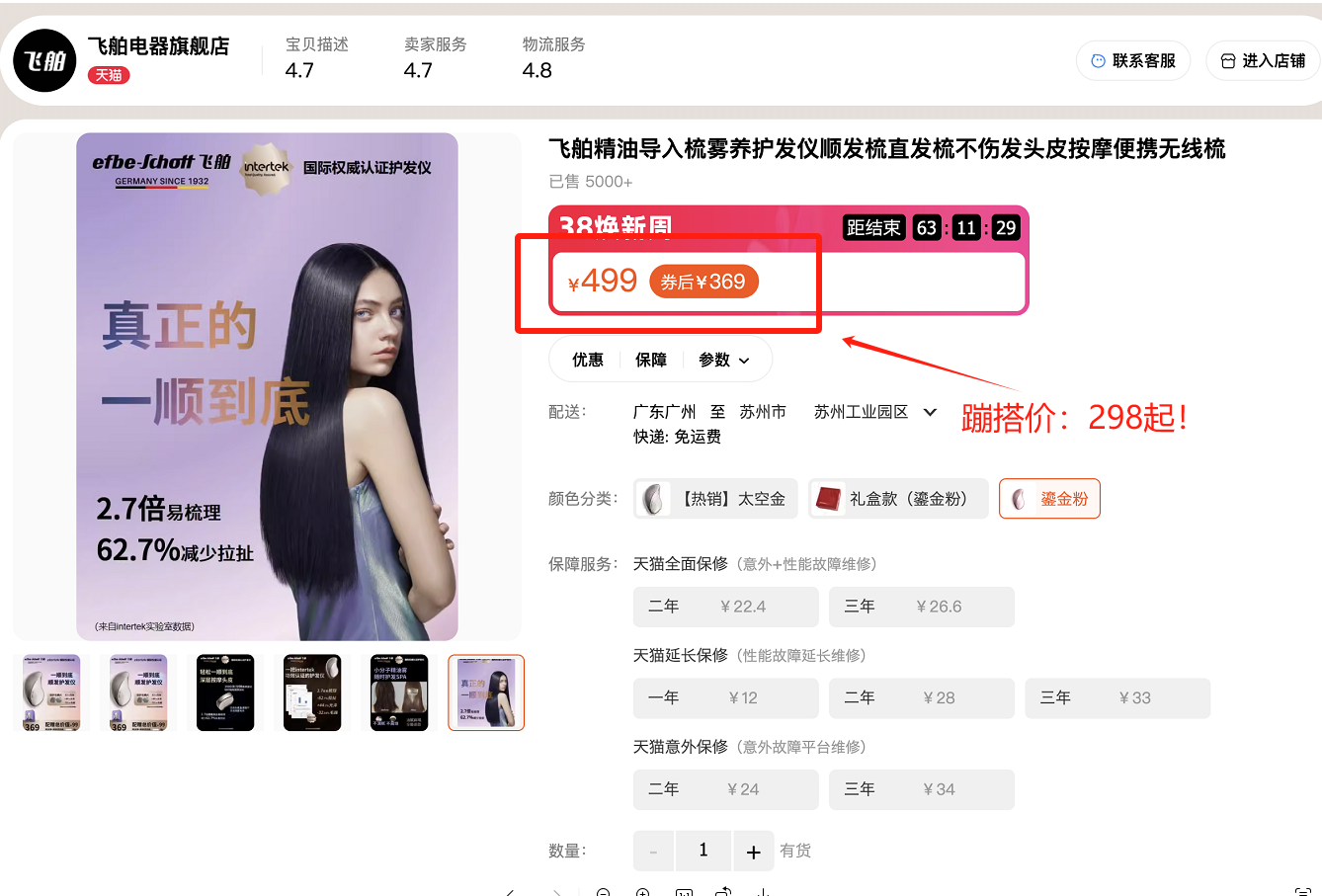Click the red 天猫 badge

109,75
